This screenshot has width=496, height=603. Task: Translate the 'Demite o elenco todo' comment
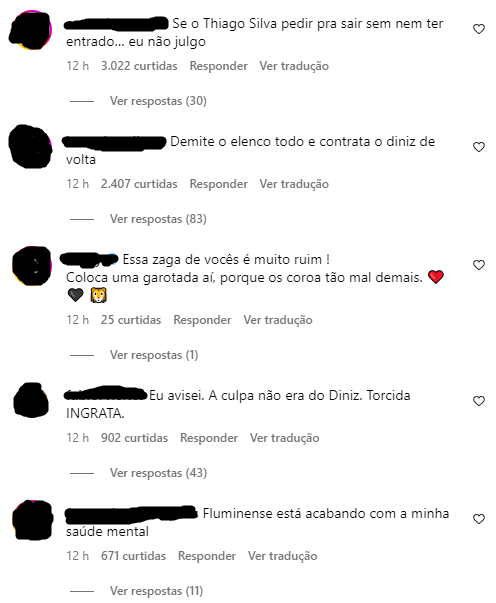[294, 184]
